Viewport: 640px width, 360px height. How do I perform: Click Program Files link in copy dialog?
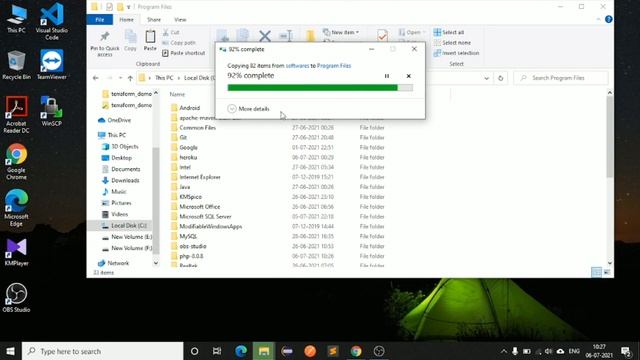(x=334, y=66)
